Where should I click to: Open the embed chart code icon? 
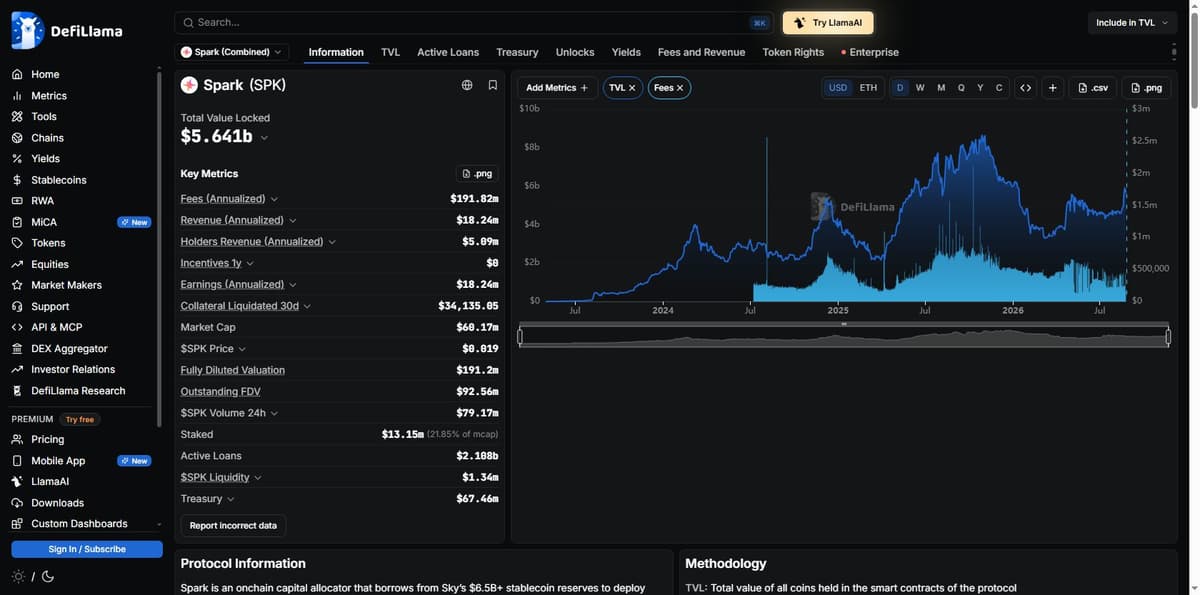(1025, 88)
